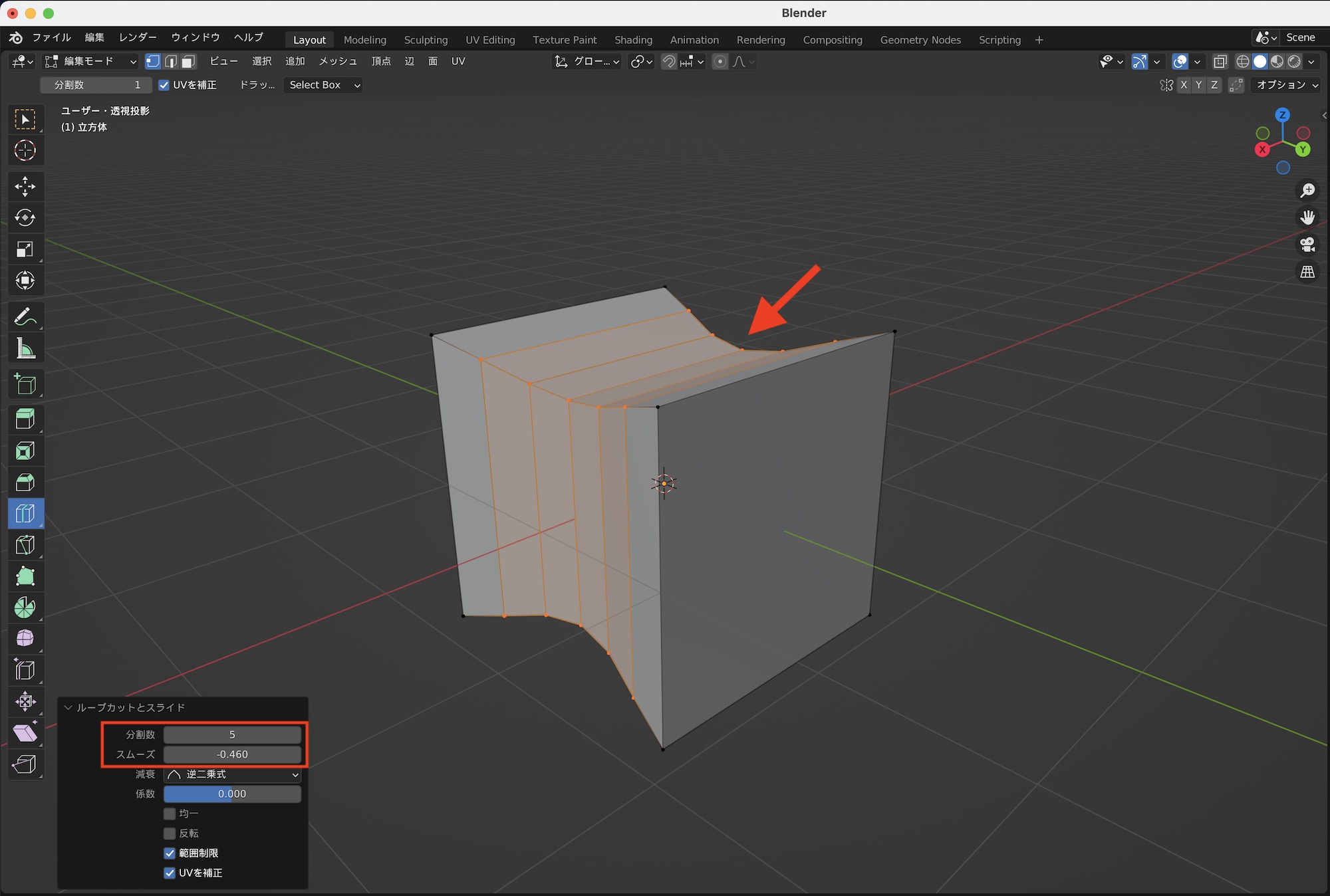1330x896 pixels.
Task: Select the Scale tool icon
Action: (25, 250)
